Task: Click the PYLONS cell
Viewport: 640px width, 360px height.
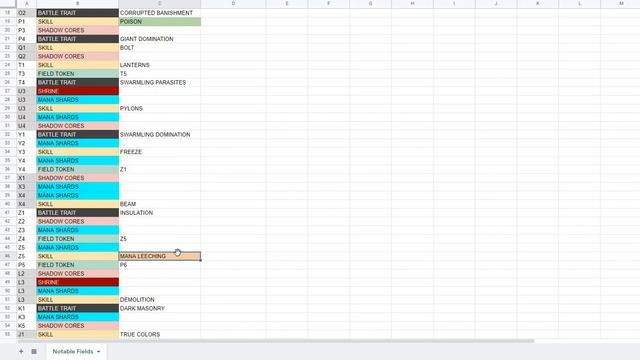Action: 160,108
